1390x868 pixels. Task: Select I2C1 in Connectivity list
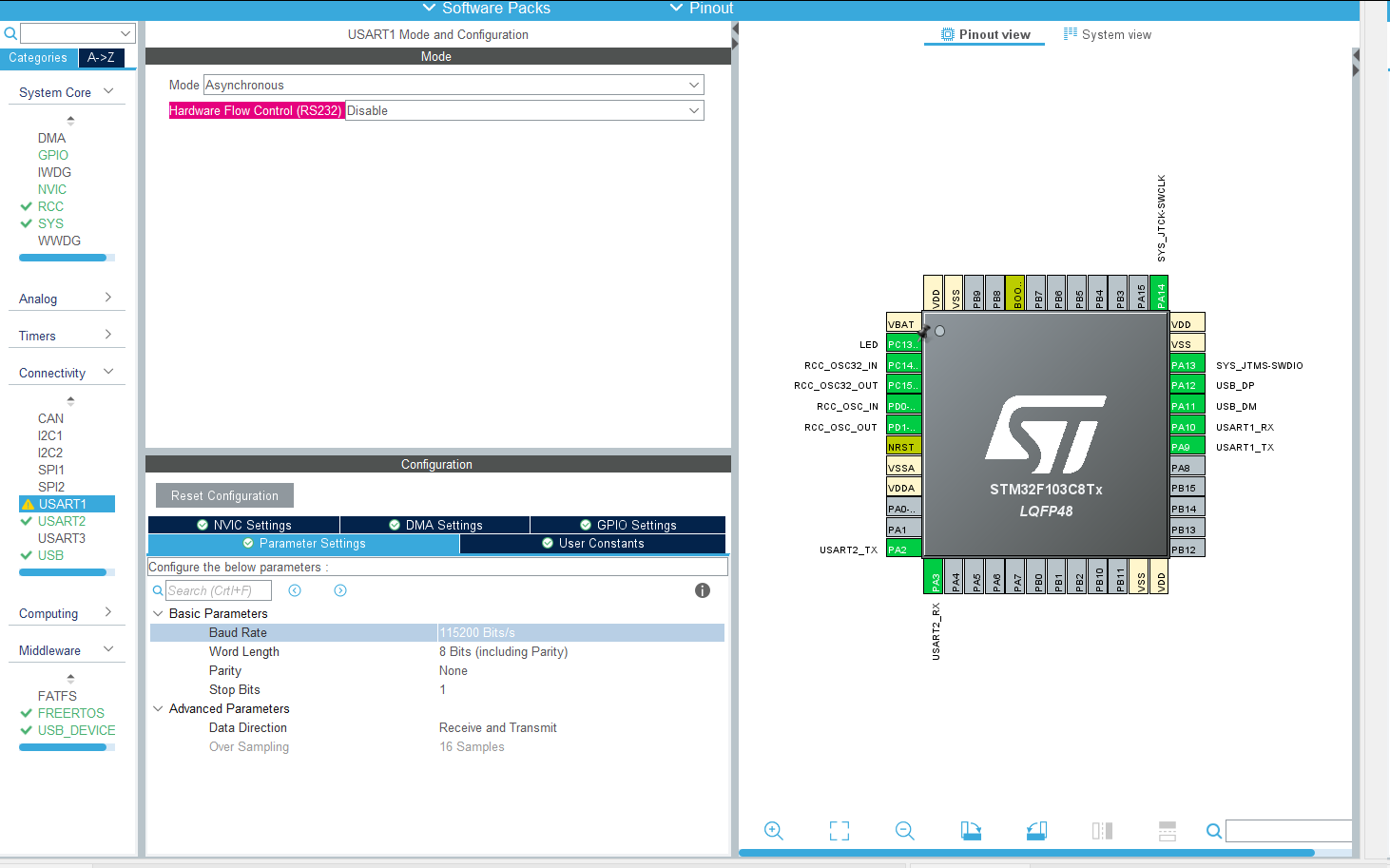(x=50, y=435)
